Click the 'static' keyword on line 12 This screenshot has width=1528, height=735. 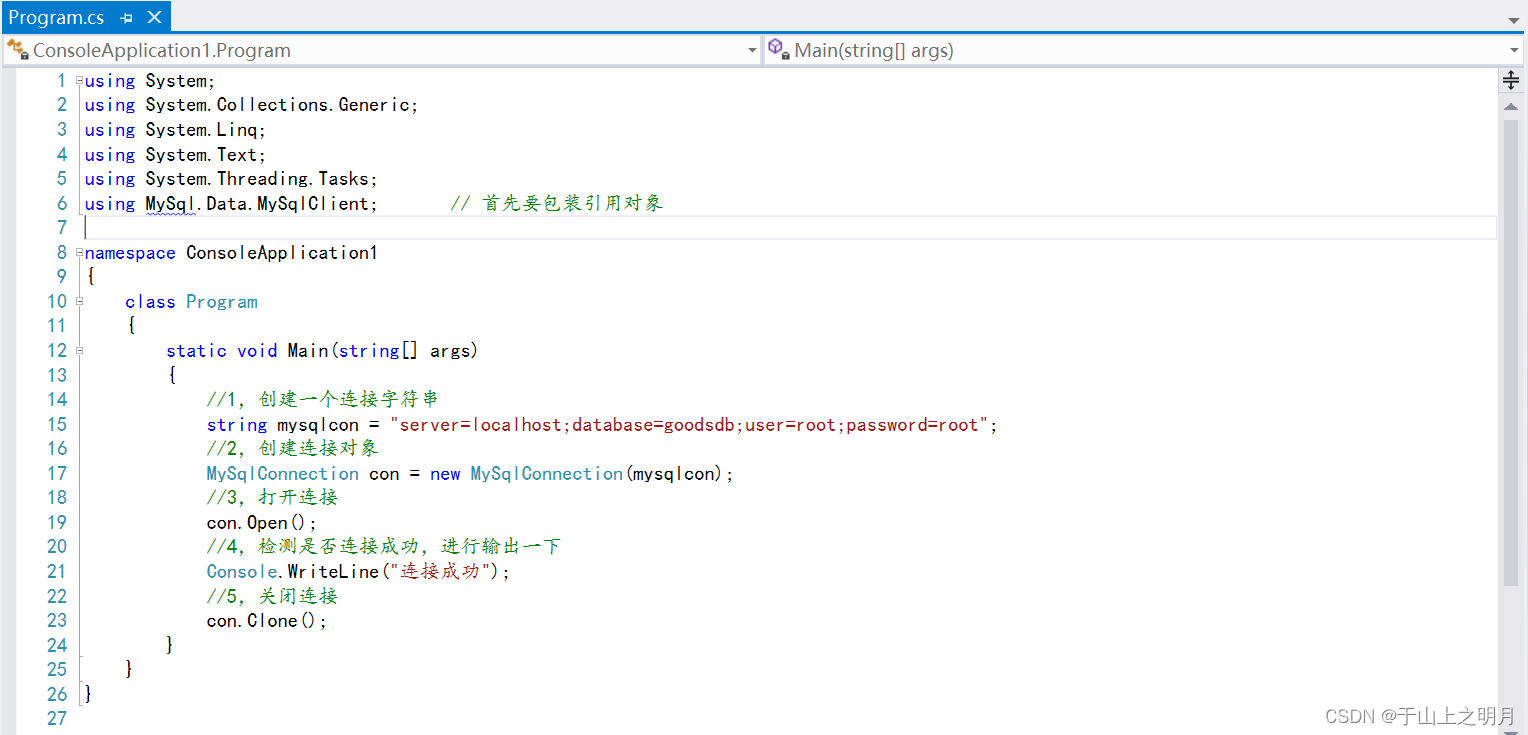point(196,351)
